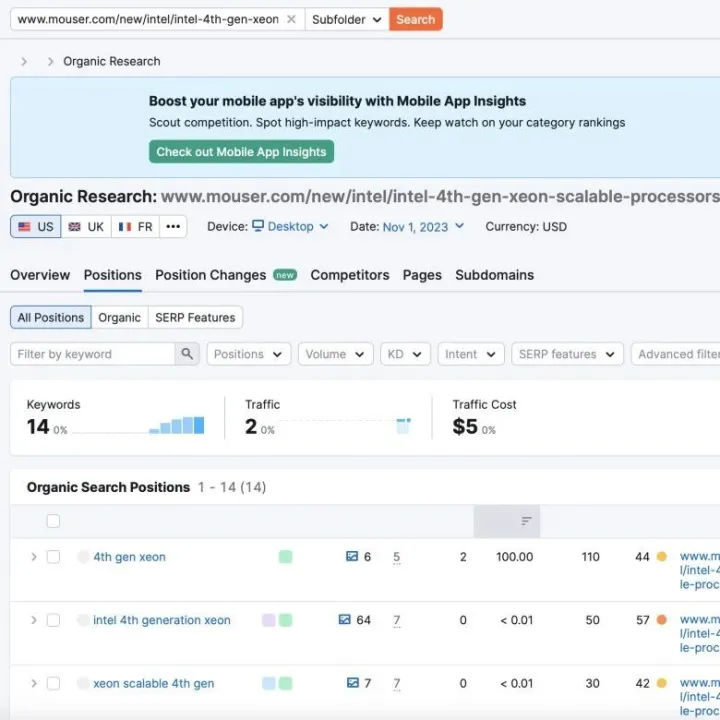
Task: Click the KD difficulty dot for 4th gen xeon
Action: coord(661,557)
